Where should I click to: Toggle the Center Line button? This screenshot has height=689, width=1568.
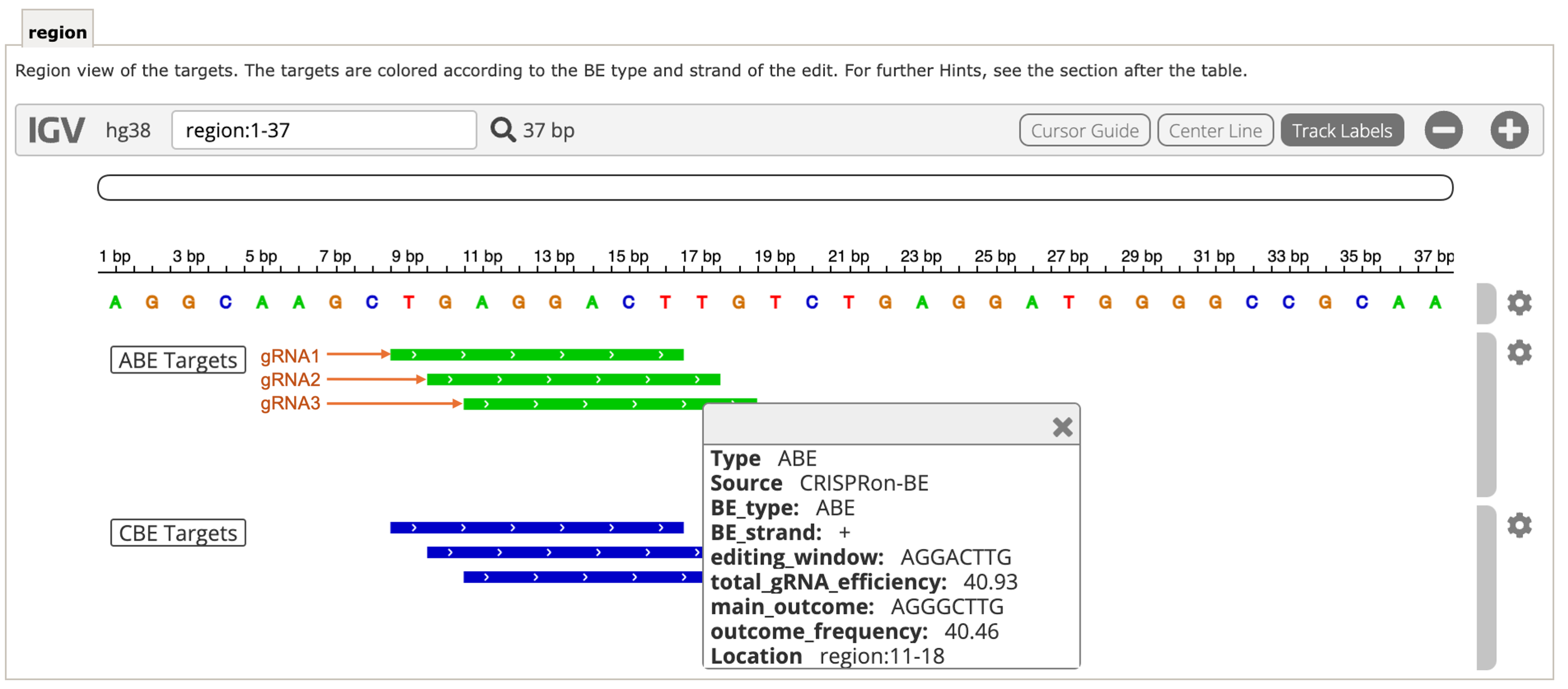coord(1215,130)
